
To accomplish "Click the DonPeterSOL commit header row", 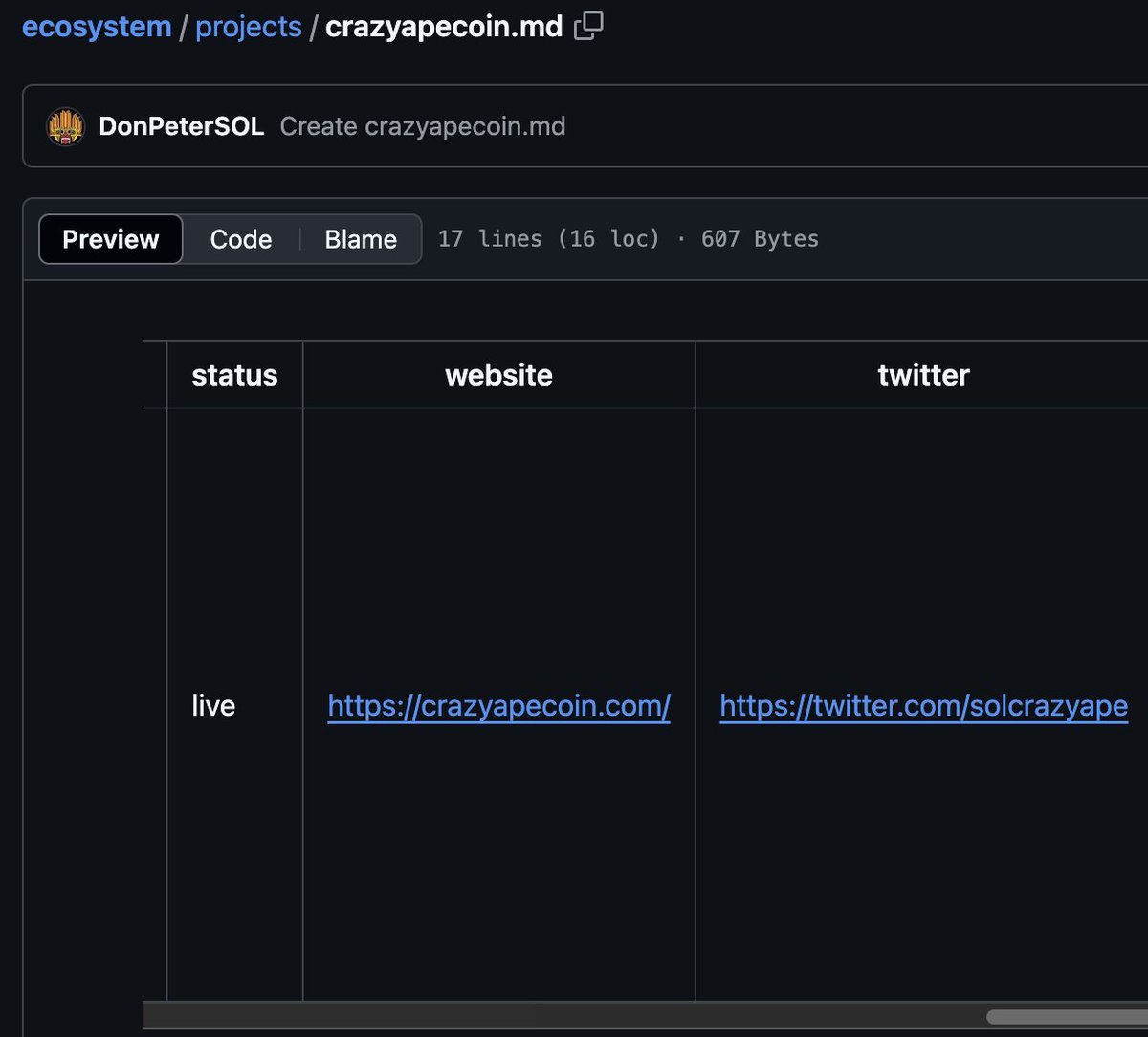I will 574,125.
